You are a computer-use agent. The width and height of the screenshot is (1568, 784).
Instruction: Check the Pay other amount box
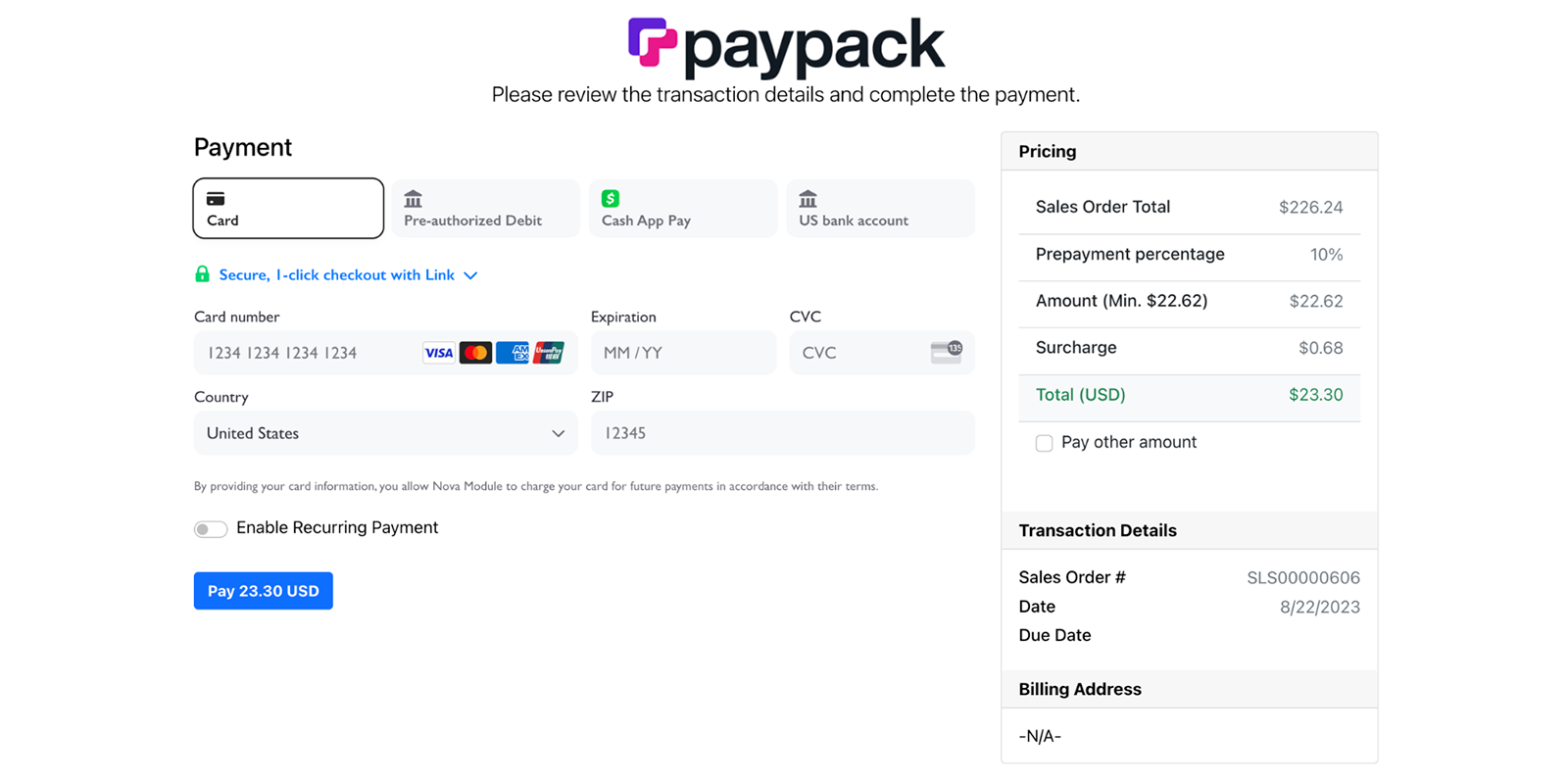(x=1044, y=443)
